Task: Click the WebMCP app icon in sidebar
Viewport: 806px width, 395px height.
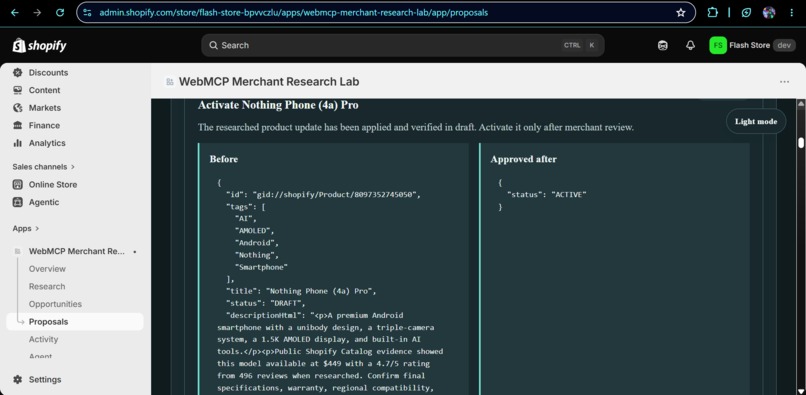Action: tap(17, 251)
